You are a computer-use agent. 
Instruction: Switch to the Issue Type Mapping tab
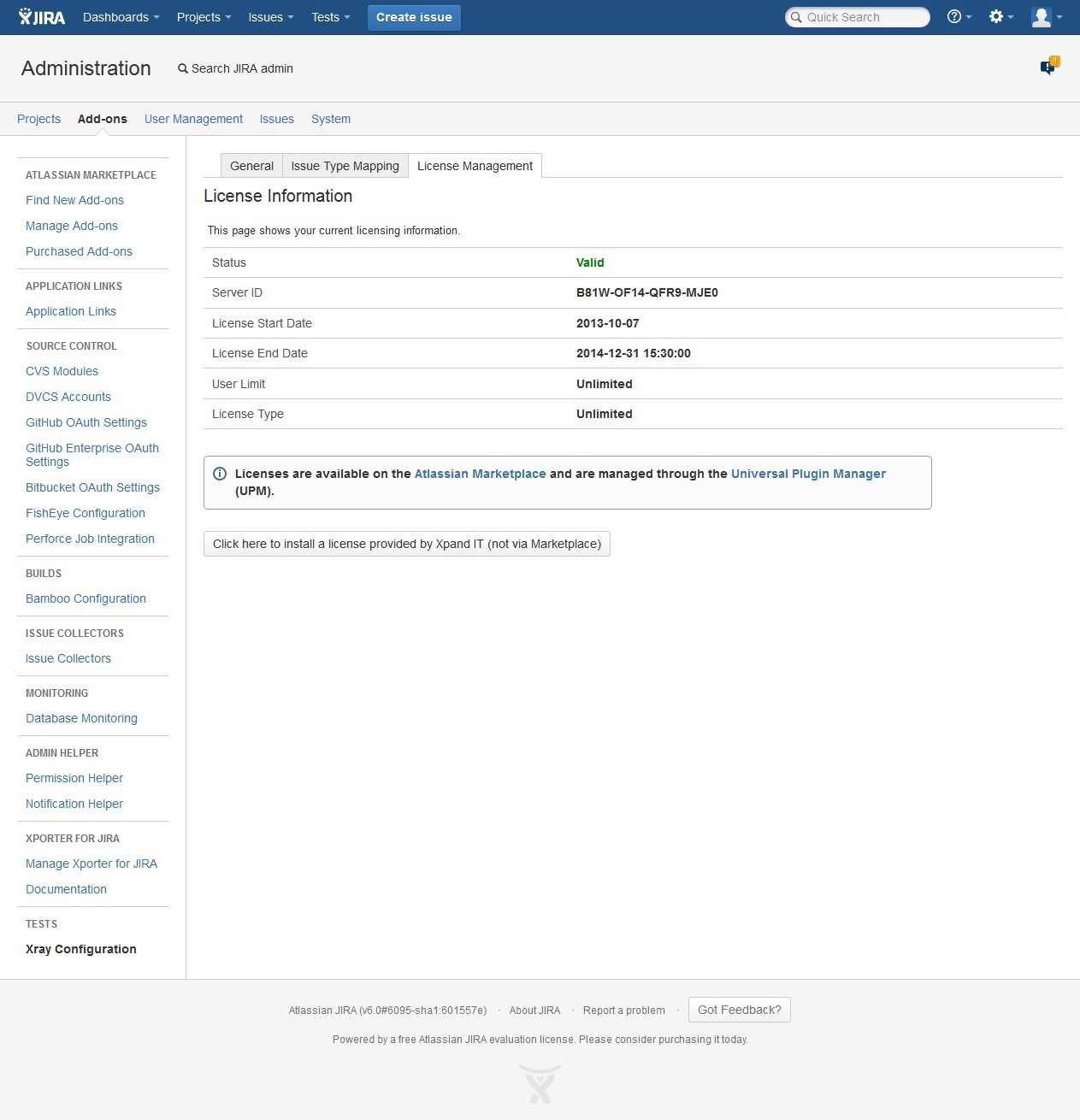pos(345,166)
